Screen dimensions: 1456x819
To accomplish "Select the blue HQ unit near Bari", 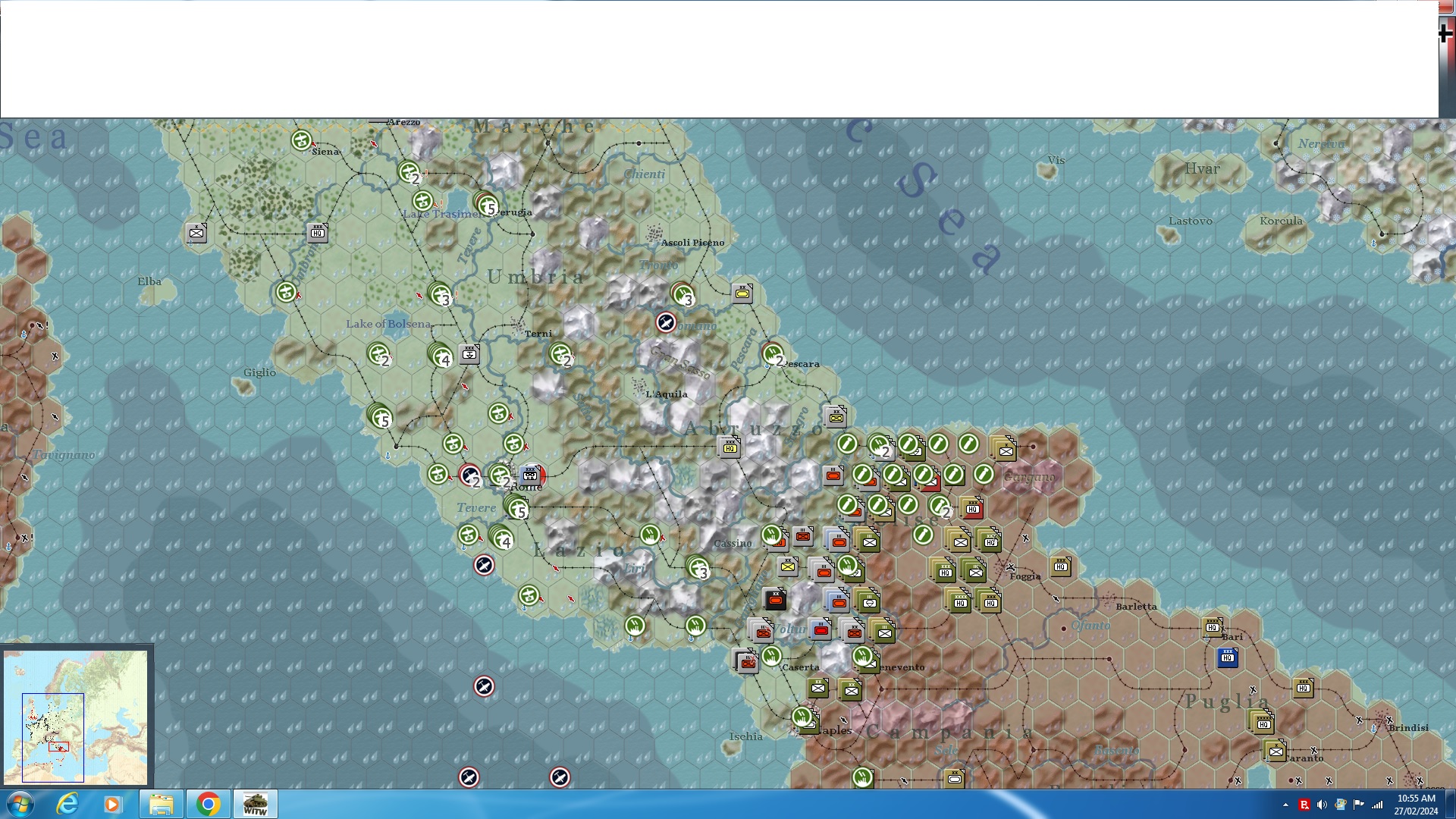I will [1227, 657].
